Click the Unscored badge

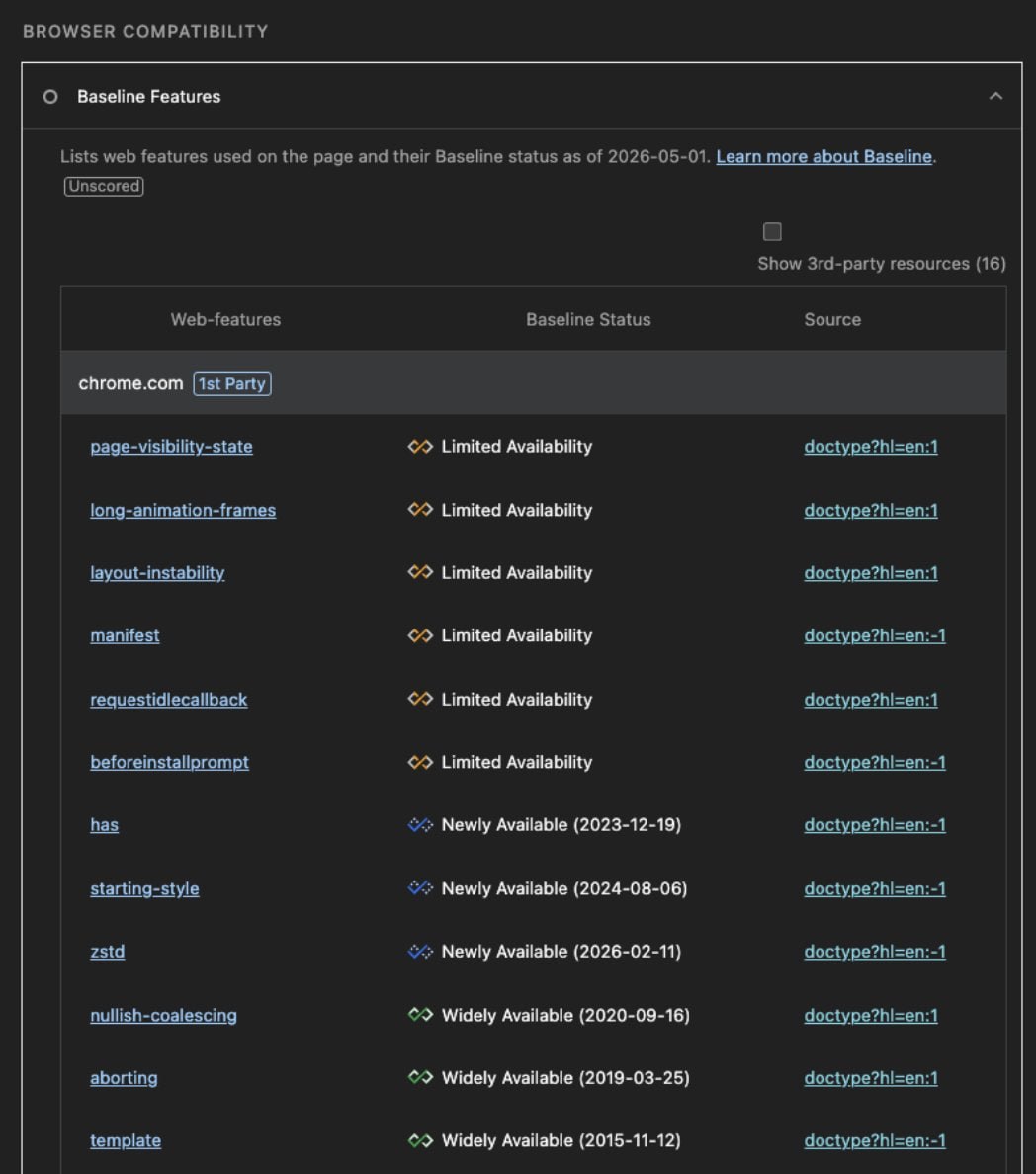pyautogui.click(x=104, y=186)
